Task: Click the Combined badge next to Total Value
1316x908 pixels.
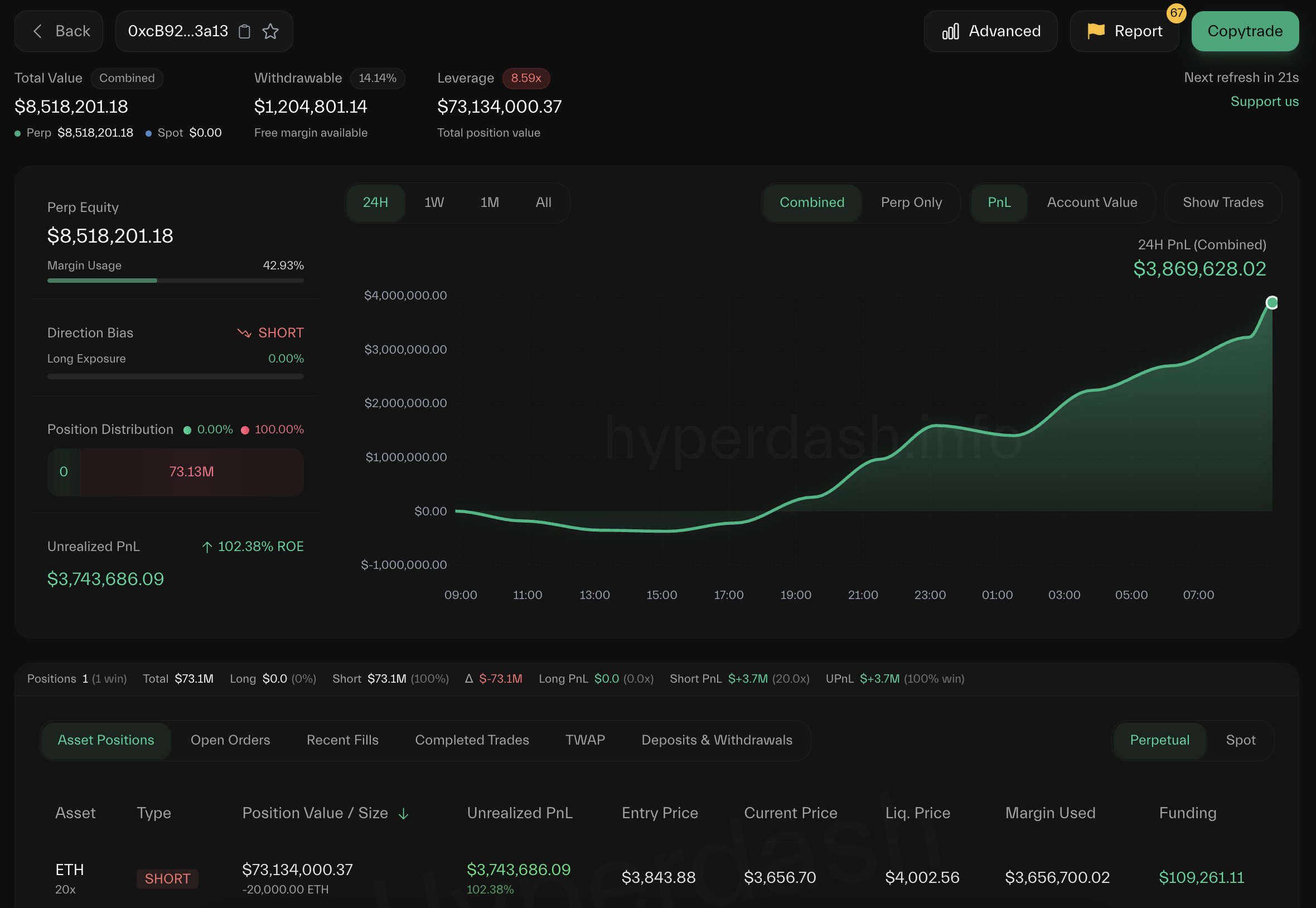Action: [x=127, y=79]
